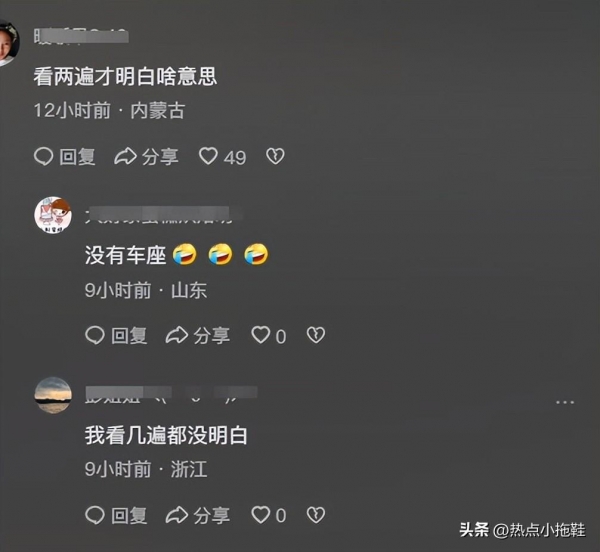Dislike the comment from 内蒙古 via broken heart
600x552 pixels.
pyautogui.click(x=275, y=156)
